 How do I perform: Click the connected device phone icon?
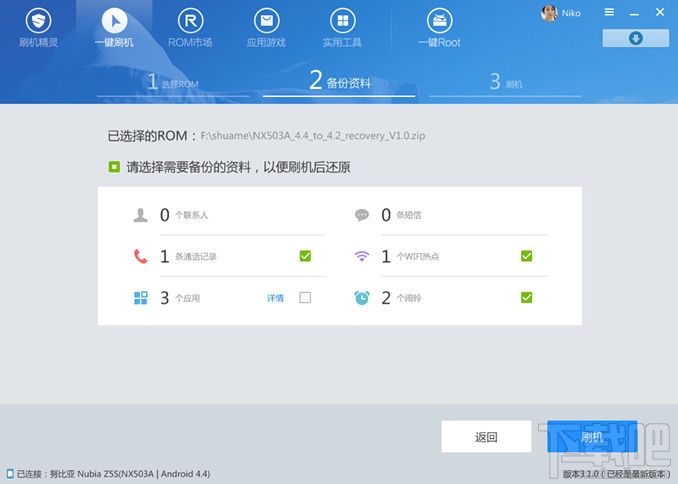click(10, 474)
